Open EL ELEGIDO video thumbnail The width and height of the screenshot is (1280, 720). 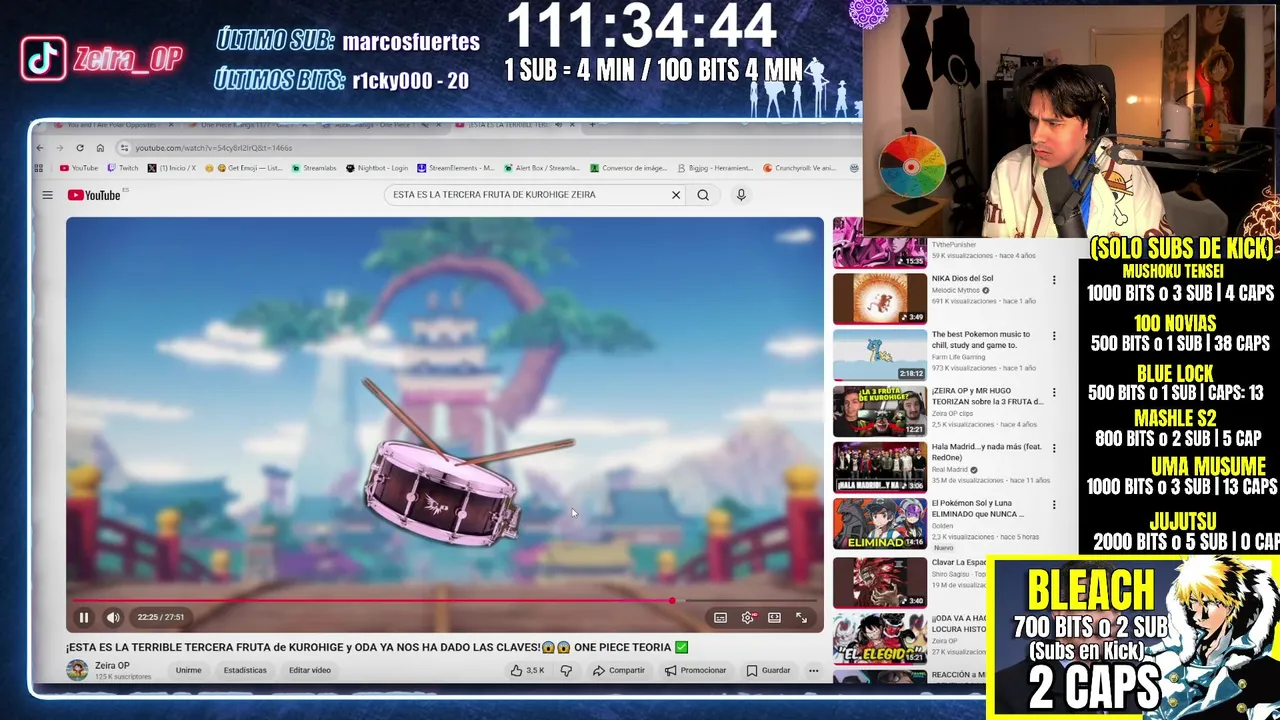point(880,638)
